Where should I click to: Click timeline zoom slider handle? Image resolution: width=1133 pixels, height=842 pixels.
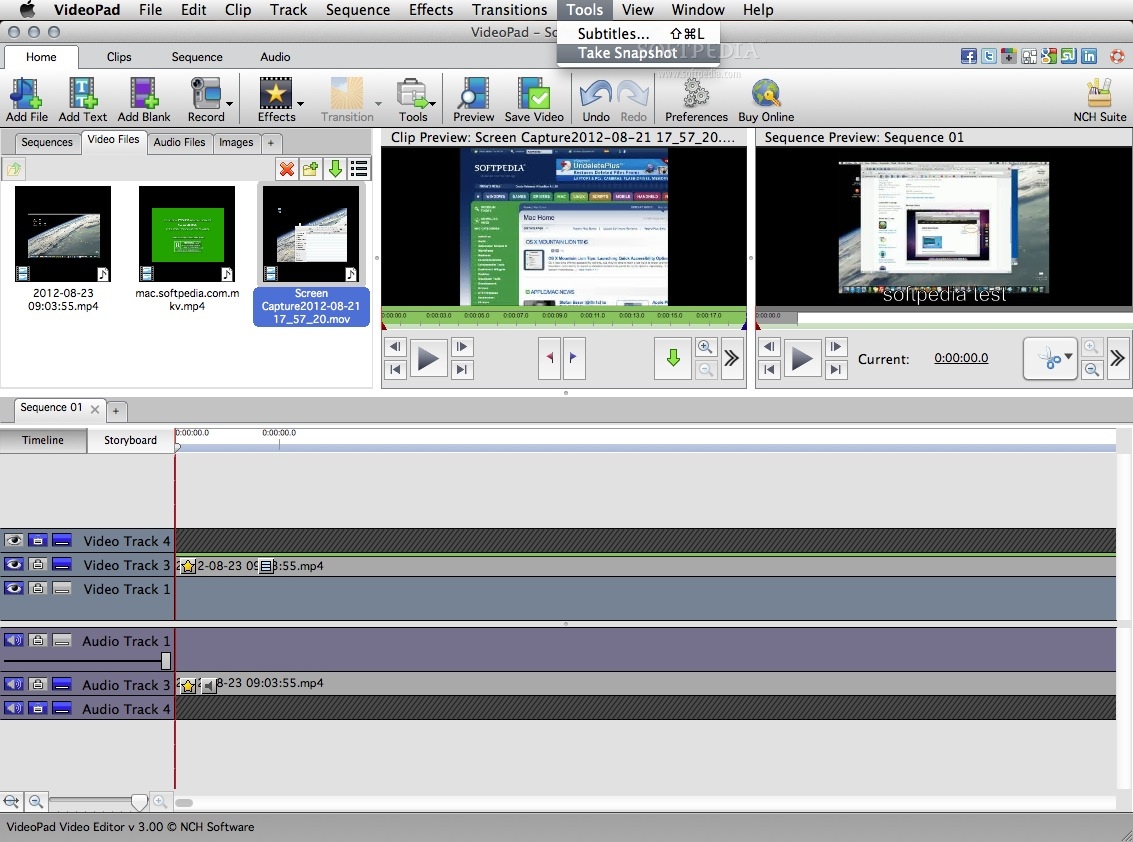tap(139, 802)
